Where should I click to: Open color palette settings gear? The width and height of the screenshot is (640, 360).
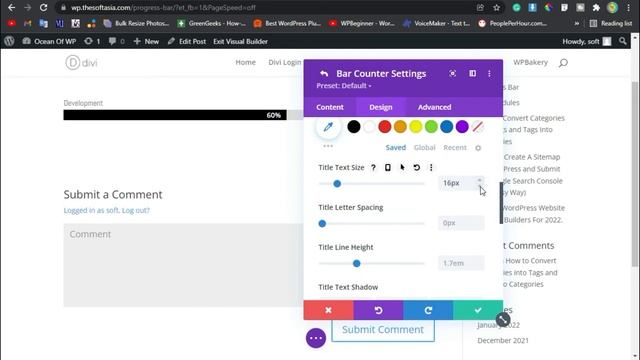tap(478, 148)
